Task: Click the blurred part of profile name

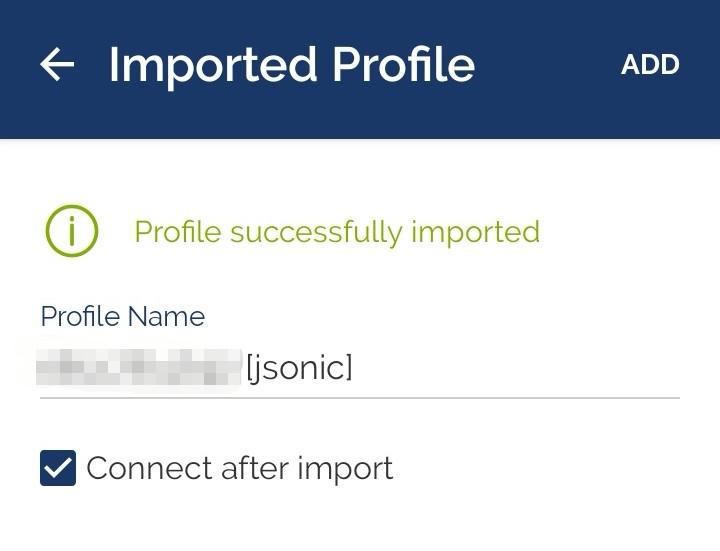Action: 139,366
